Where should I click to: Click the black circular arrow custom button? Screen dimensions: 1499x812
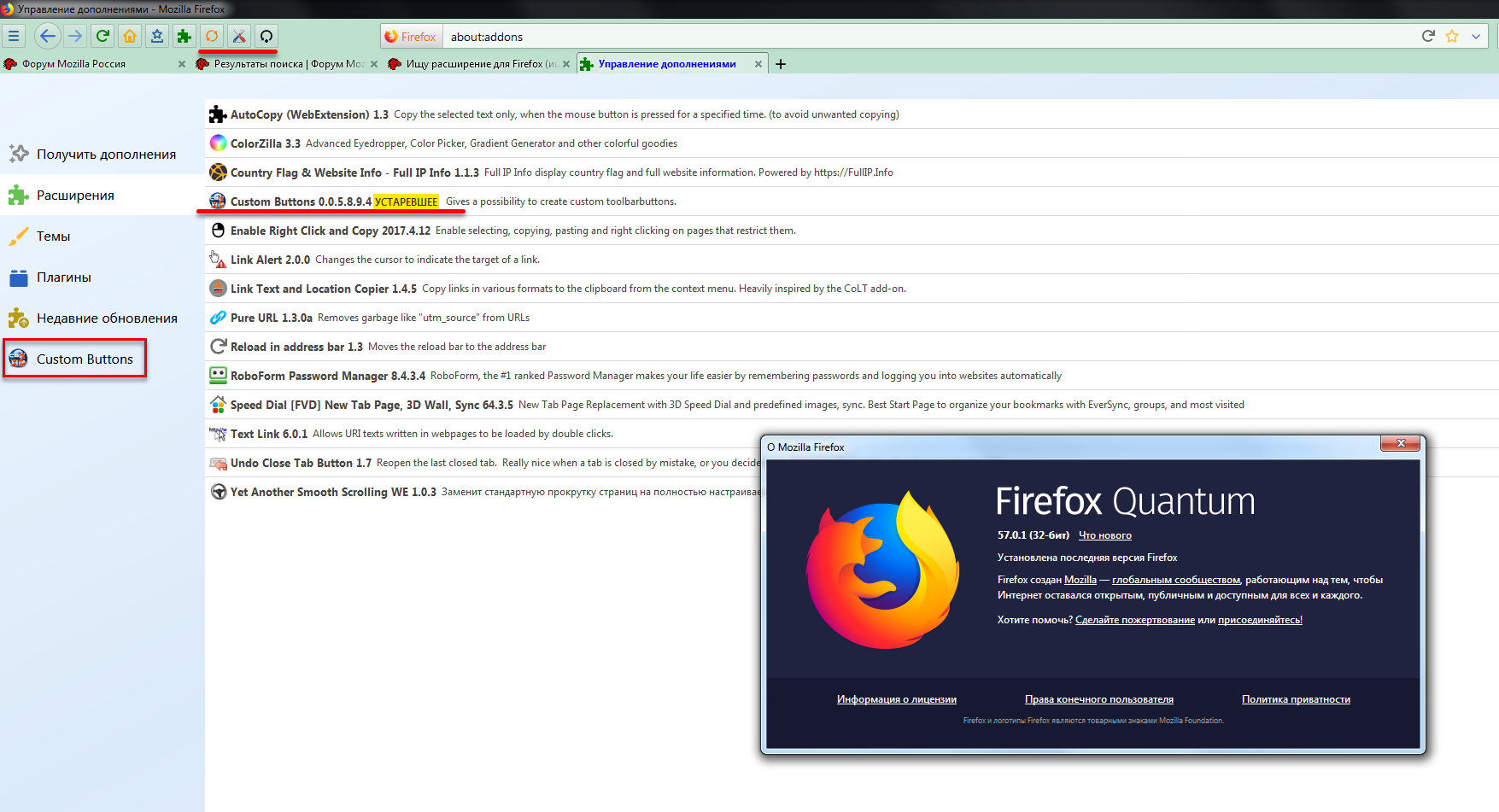coord(266,36)
